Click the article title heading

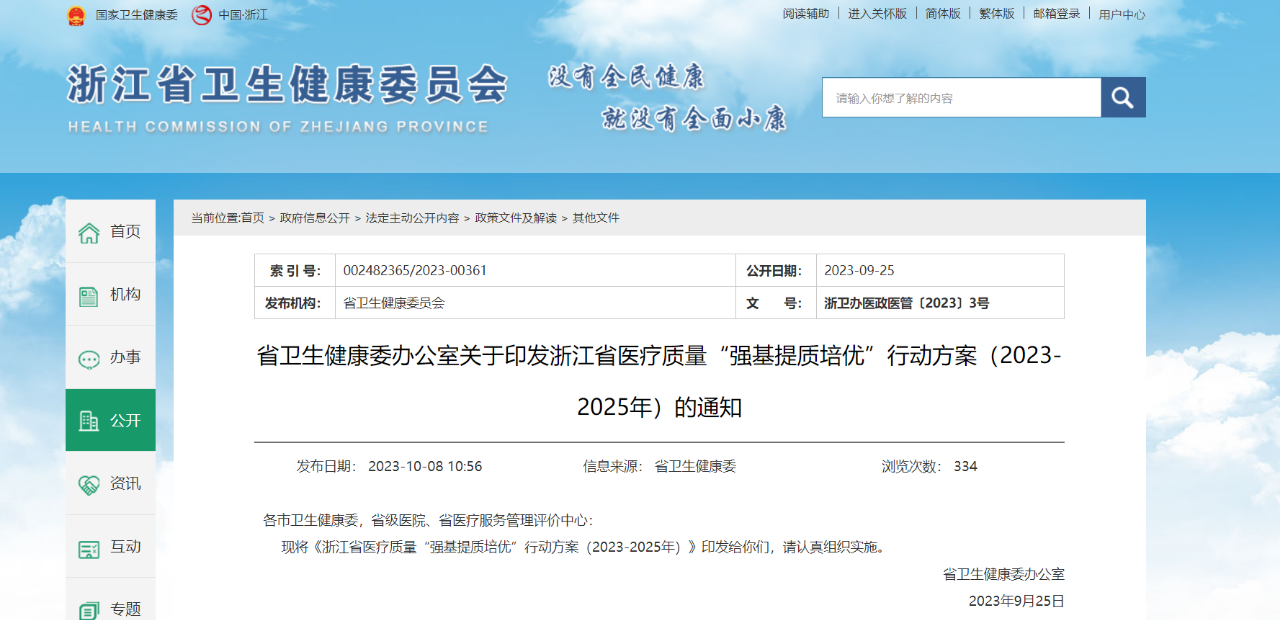coord(659,381)
